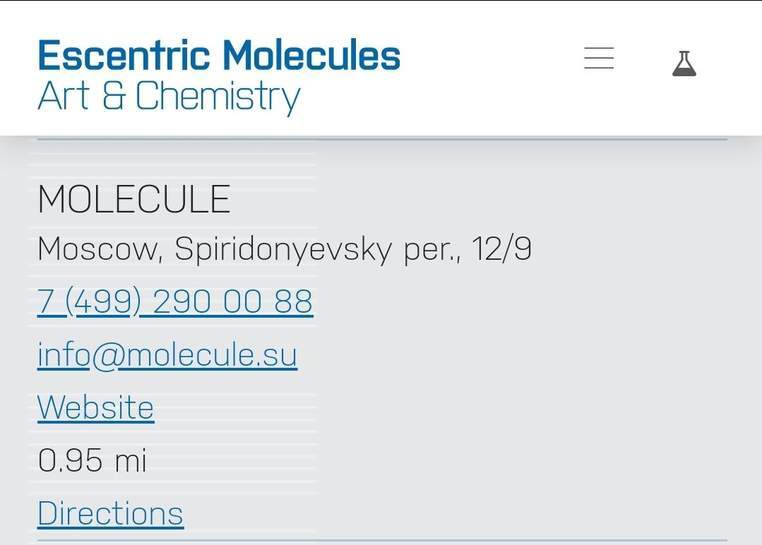Image resolution: width=762 pixels, height=545 pixels.
Task: Click the word Moscow in the address
Action: (98, 249)
